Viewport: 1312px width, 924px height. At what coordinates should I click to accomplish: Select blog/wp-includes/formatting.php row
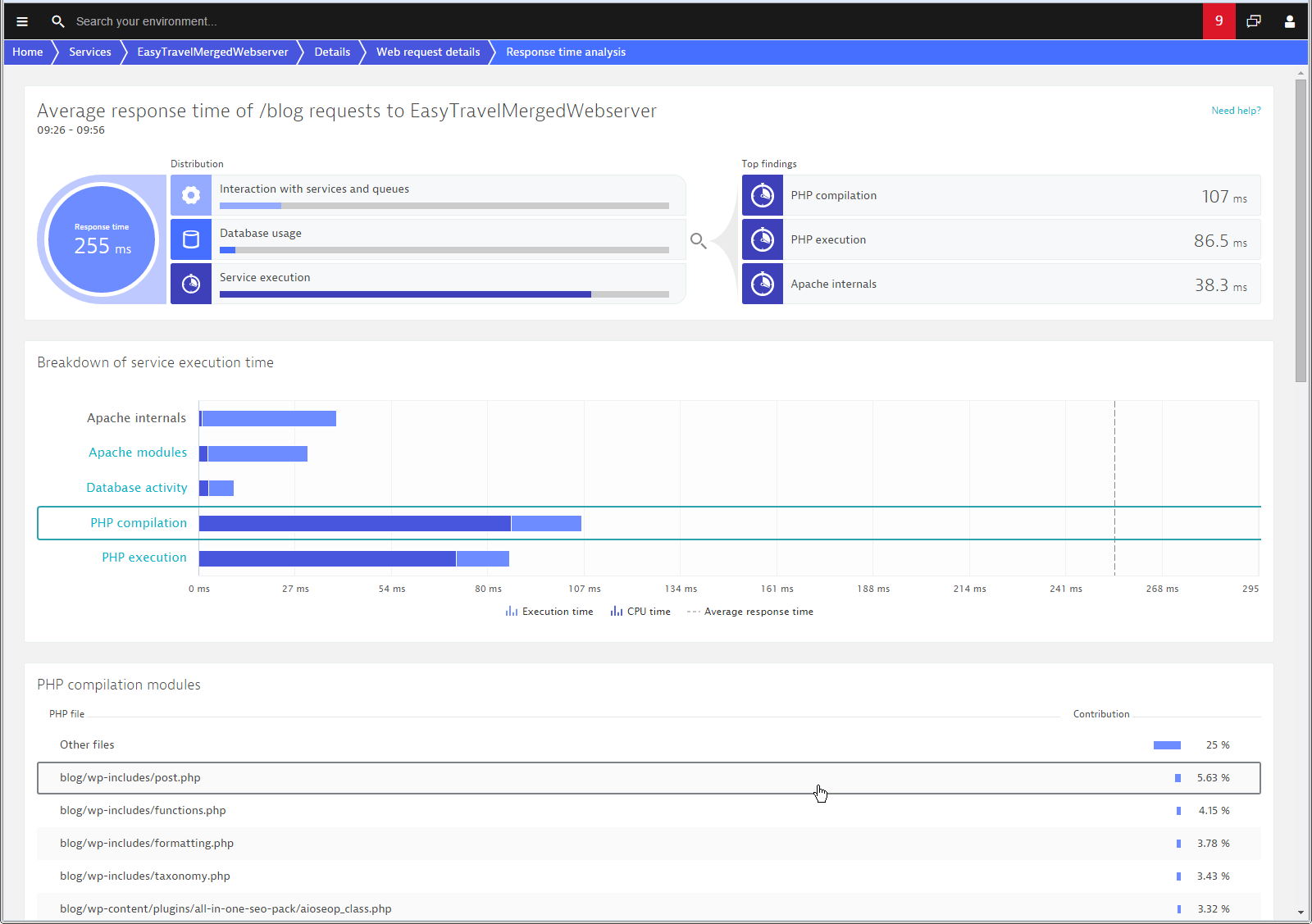[x=649, y=844]
